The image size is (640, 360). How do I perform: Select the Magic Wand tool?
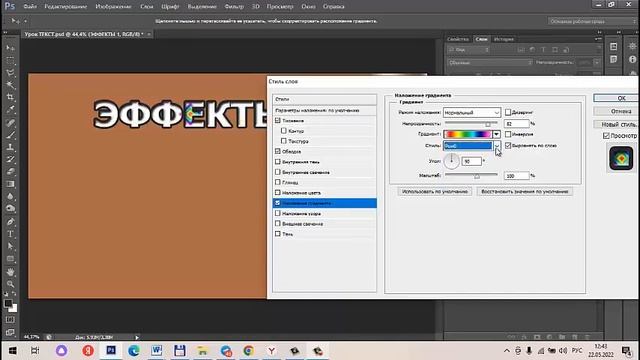coord(10,85)
